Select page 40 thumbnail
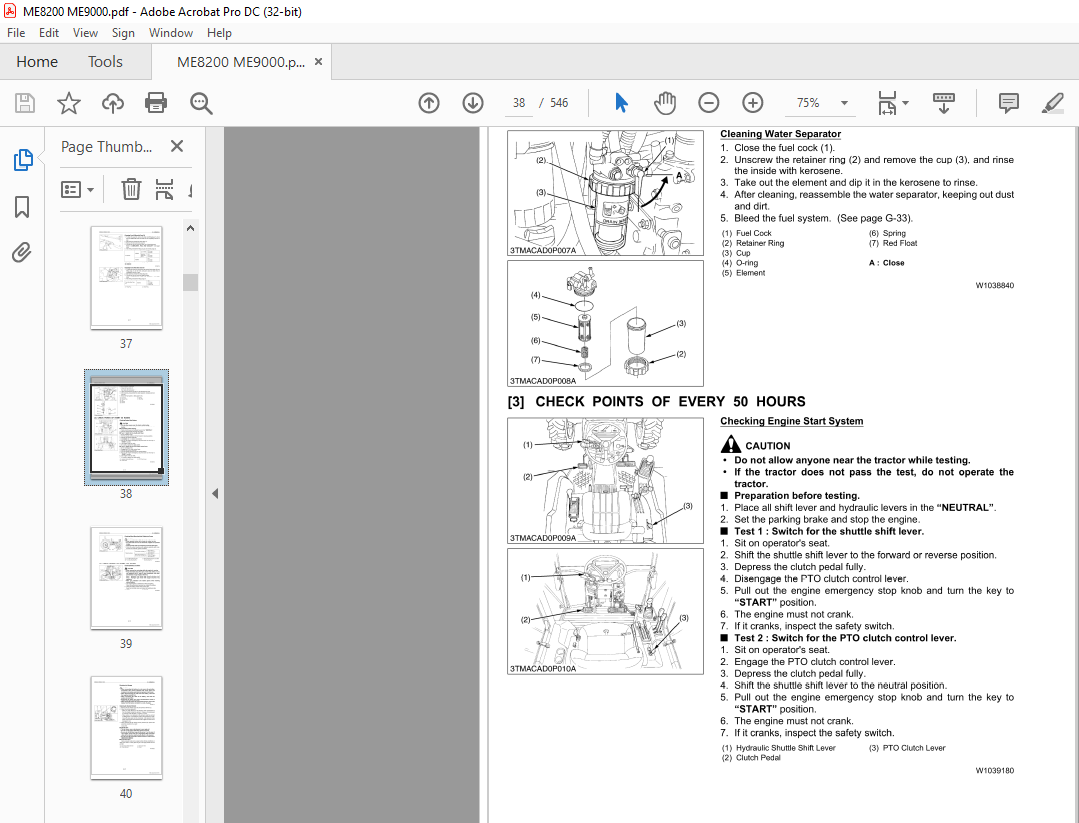The width and height of the screenshot is (1079, 823). (x=127, y=727)
